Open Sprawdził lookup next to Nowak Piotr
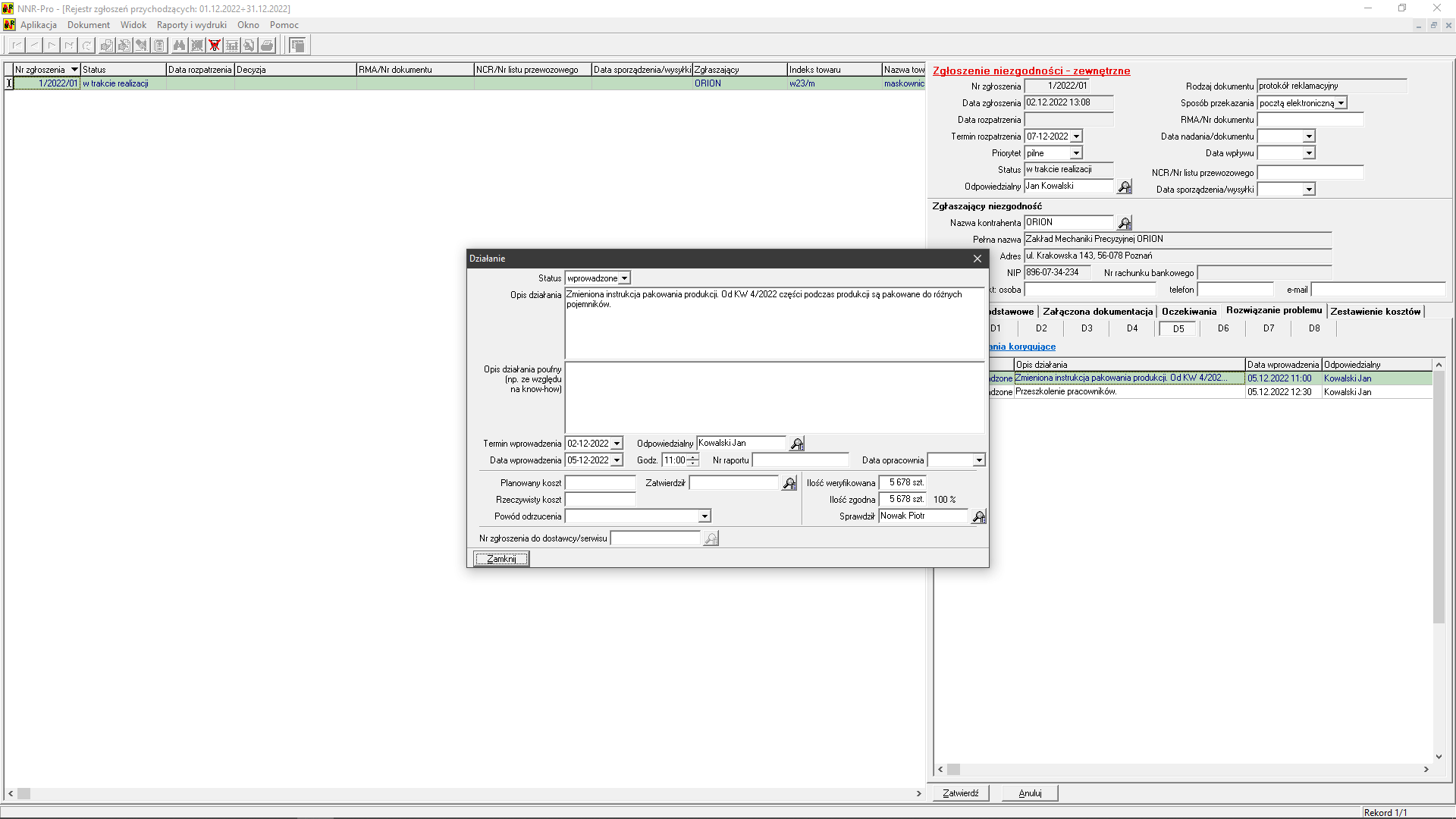1456x819 pixels. point(979,516)
